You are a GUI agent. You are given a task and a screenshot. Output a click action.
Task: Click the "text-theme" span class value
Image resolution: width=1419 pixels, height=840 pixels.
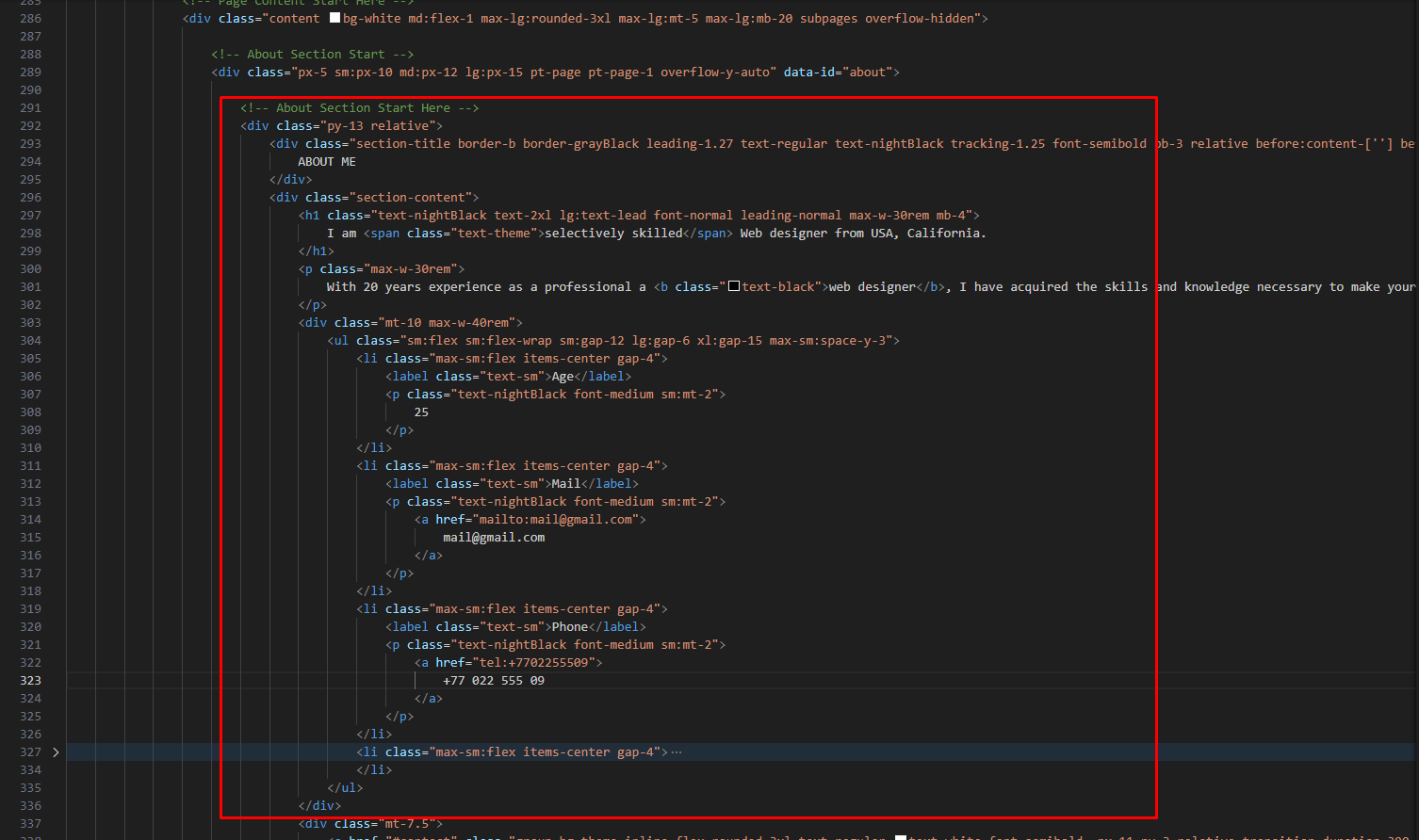(494, 233)
